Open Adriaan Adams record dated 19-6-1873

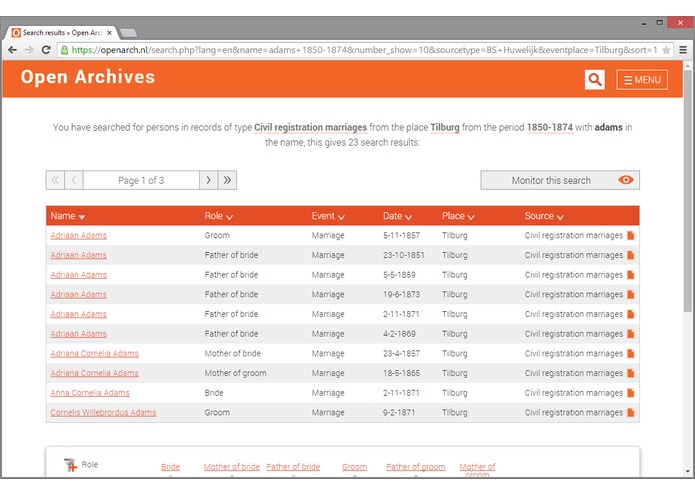point(78,294)
